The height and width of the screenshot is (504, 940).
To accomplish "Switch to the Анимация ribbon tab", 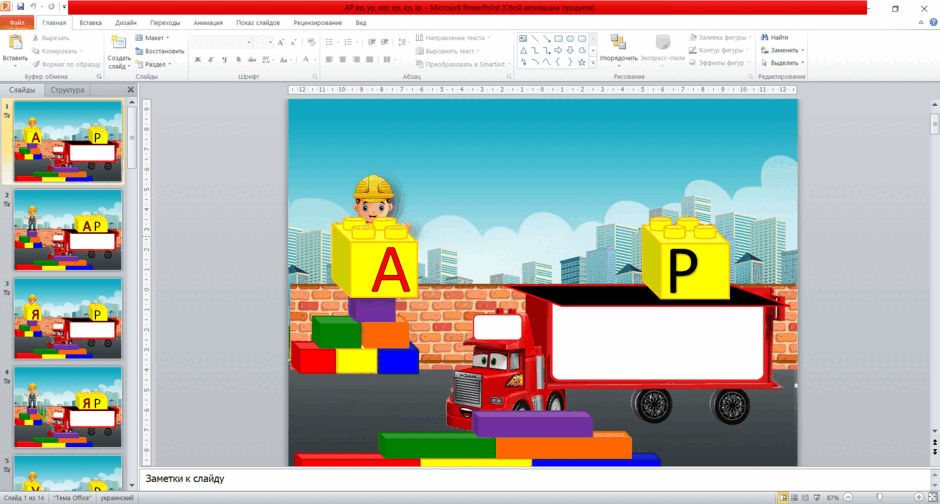I will tap(208, 23).
